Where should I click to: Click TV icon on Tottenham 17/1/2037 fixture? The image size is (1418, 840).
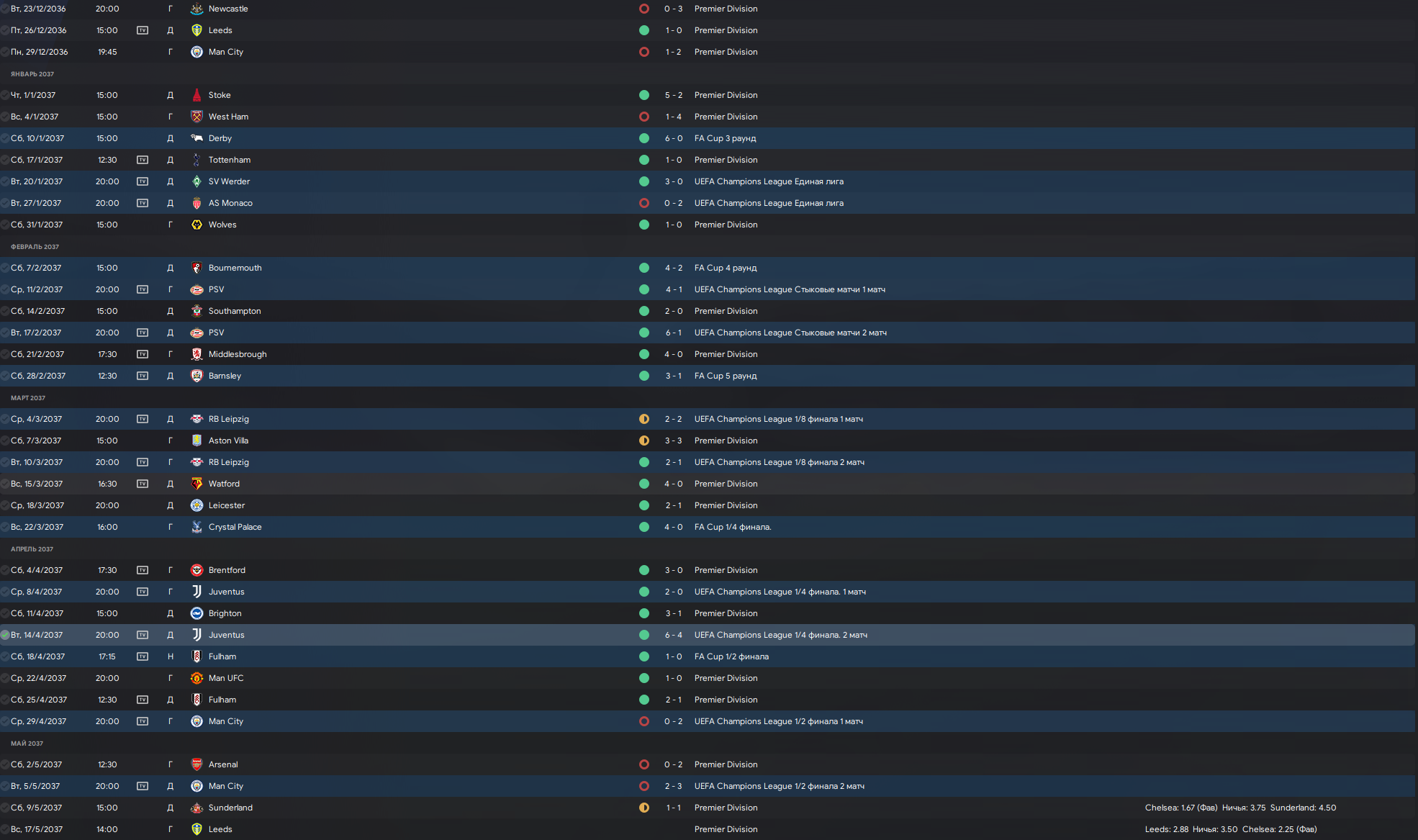[143, 160]
